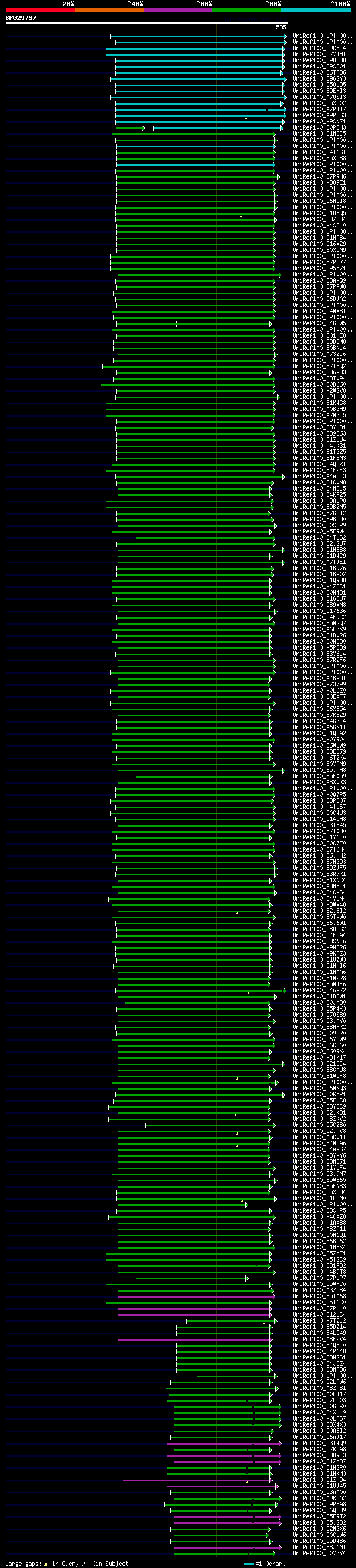
Task: Select hit UniRef100_Q14GH8
Action: coord(319,819)
